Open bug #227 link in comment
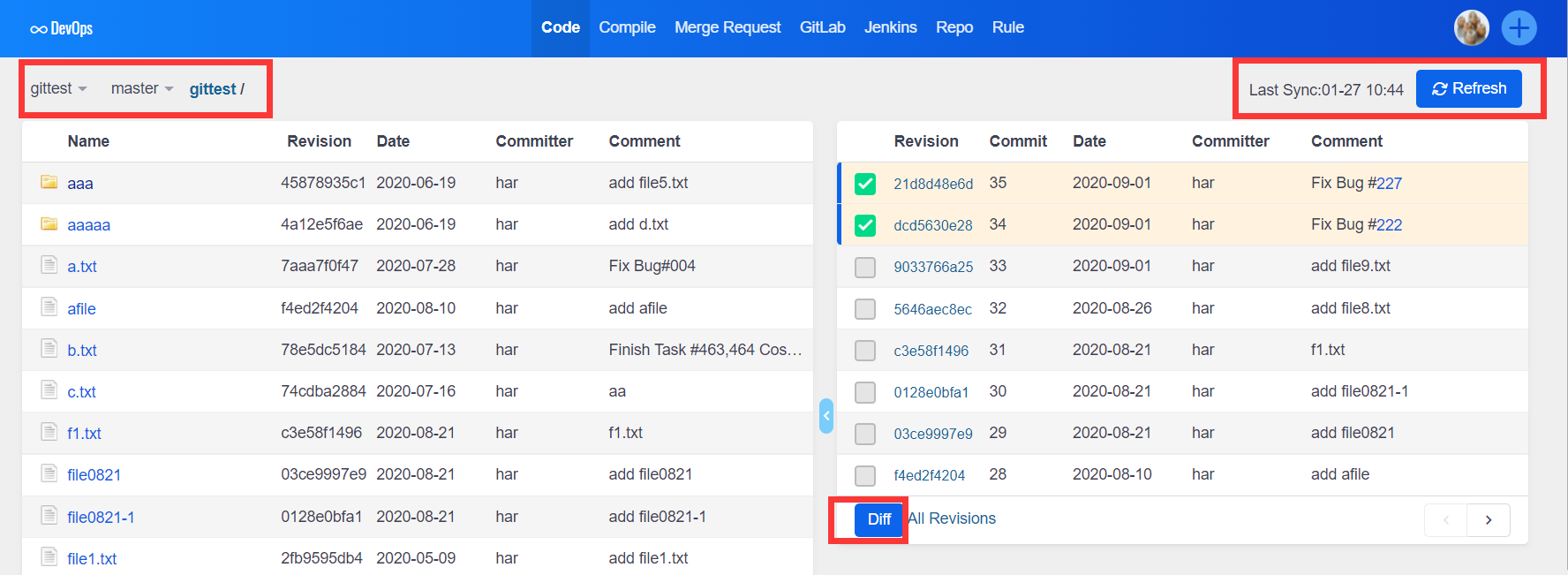 [x=1388, y=183]
